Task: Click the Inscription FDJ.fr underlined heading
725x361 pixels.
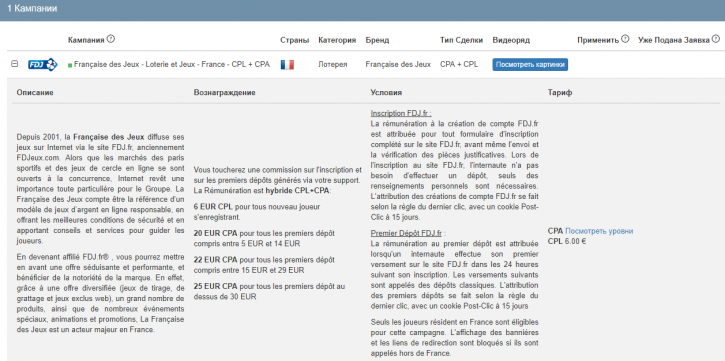Action: click(401, 113)
